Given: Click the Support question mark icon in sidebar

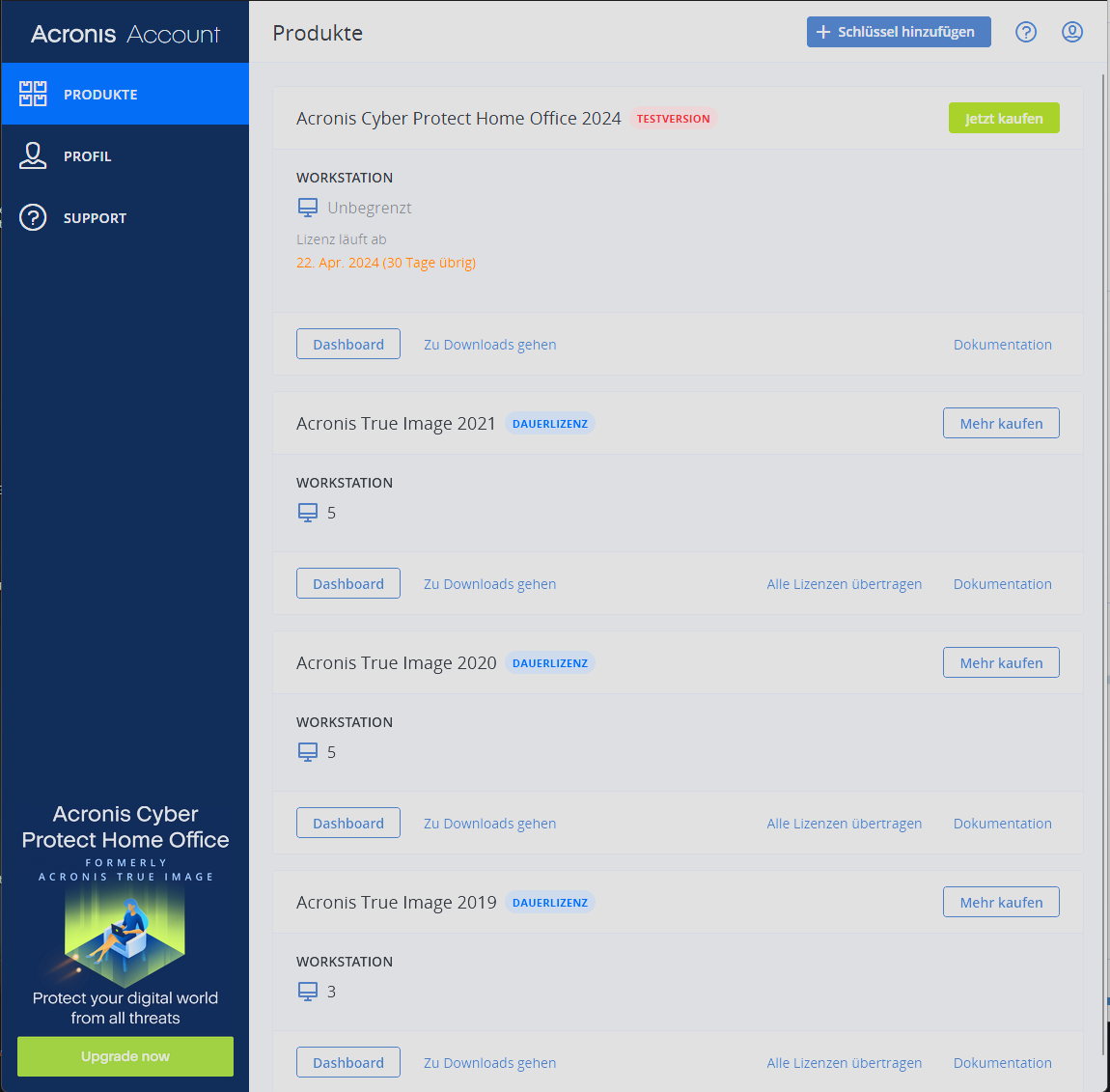Looking at the screenshot, I should click(33, 217).
